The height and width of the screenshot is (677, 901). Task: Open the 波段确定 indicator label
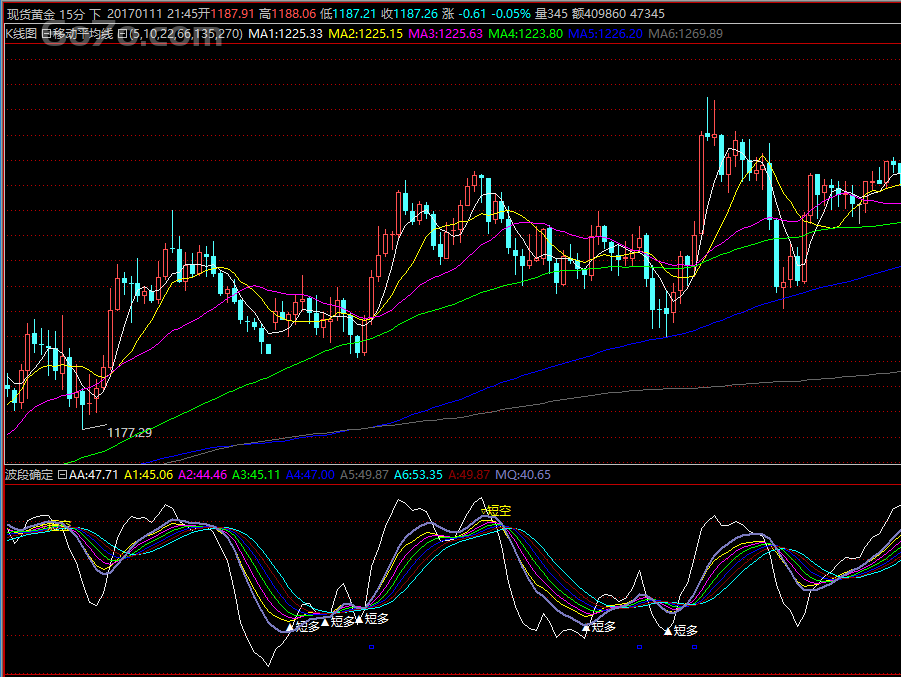pos(29,475)
